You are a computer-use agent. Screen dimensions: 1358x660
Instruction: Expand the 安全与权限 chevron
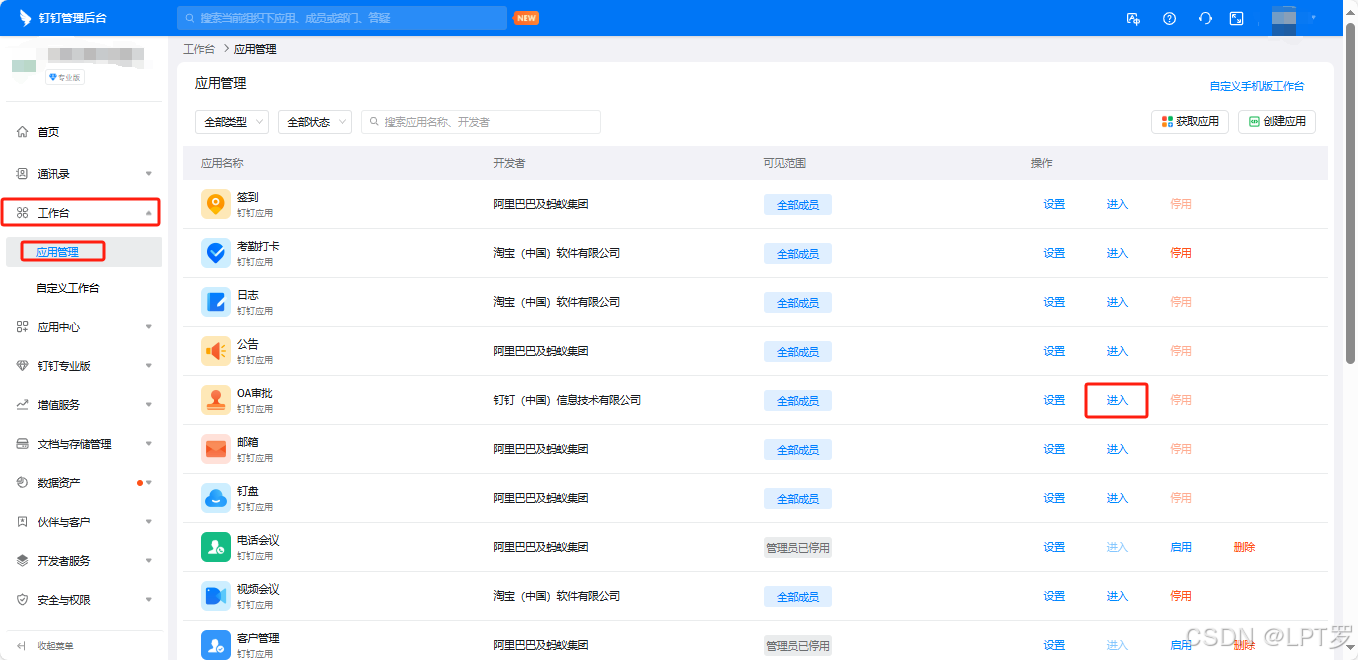pyautogui.click(x=149, y=600)
